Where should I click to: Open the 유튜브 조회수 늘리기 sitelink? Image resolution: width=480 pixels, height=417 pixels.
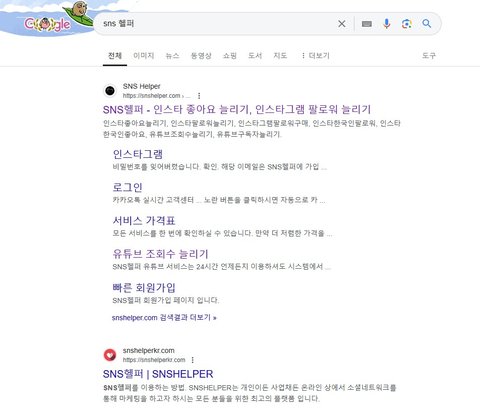(x=160, y=254)
